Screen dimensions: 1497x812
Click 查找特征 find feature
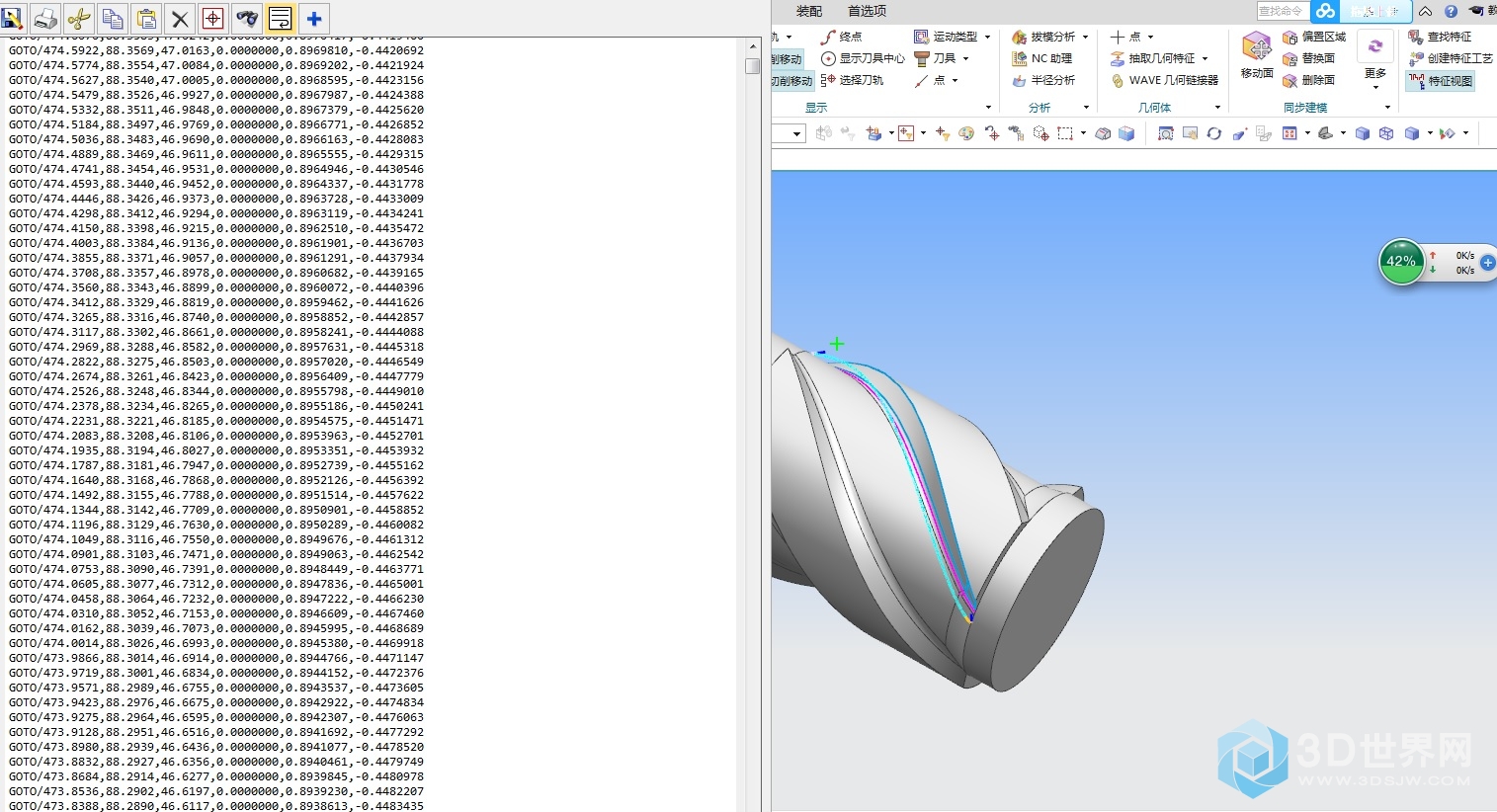click(x=1440, y=37)
